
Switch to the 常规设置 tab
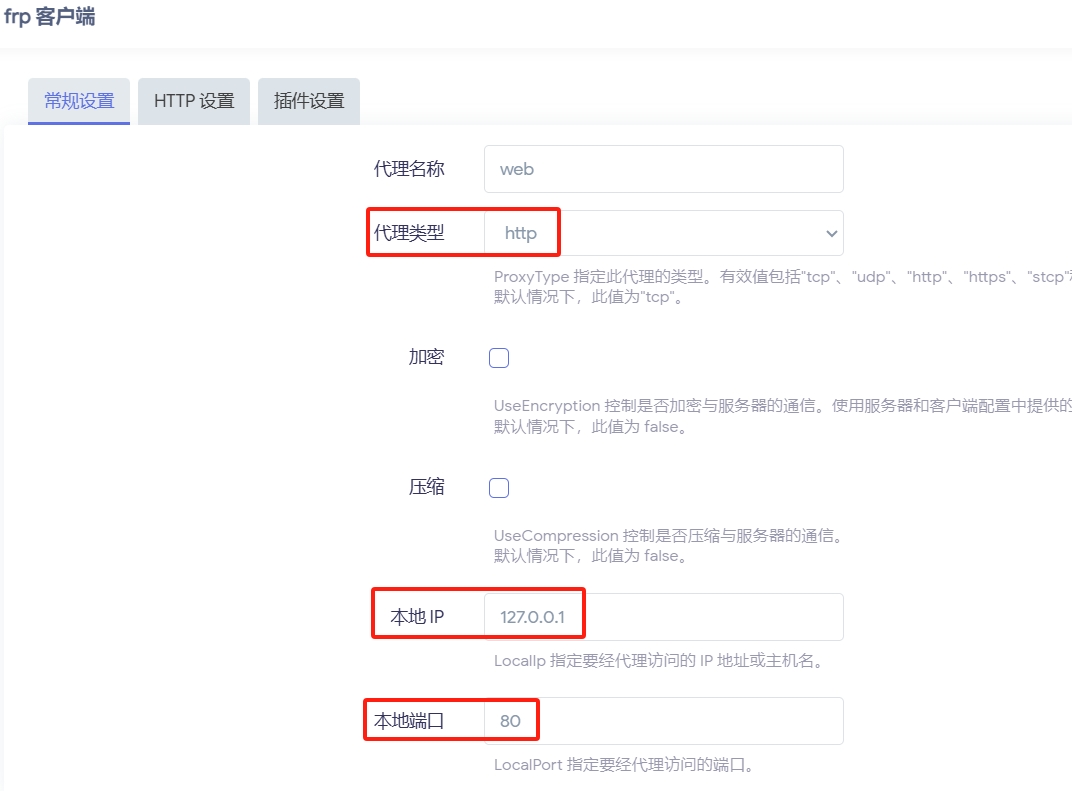tap(79, 101)
